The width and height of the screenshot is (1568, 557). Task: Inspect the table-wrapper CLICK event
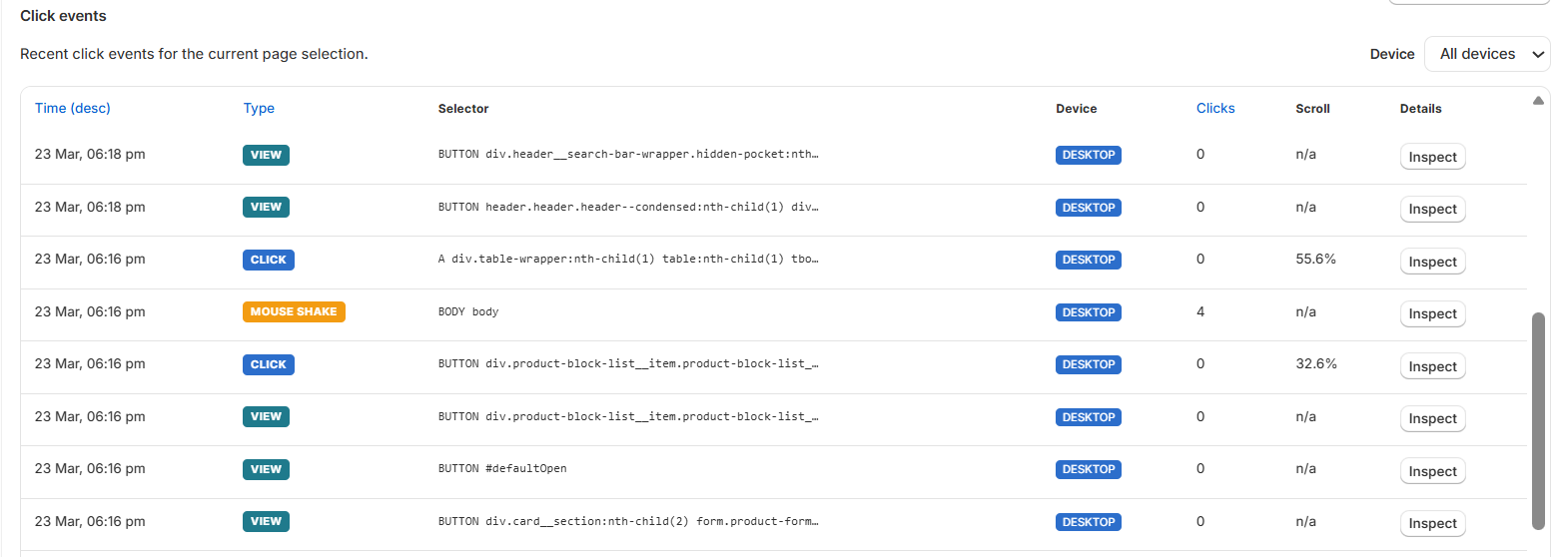[x=1431, y=262]
